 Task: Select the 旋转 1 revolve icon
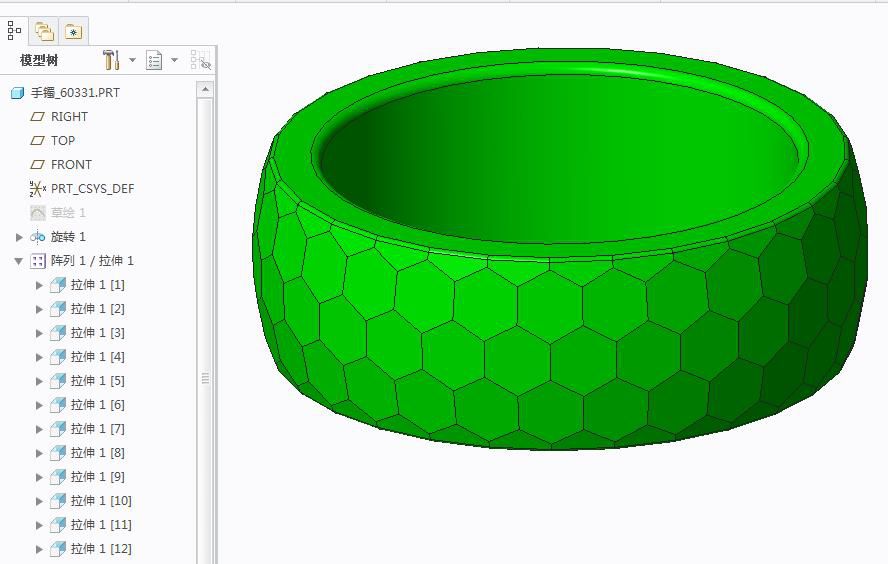(37, 237)
